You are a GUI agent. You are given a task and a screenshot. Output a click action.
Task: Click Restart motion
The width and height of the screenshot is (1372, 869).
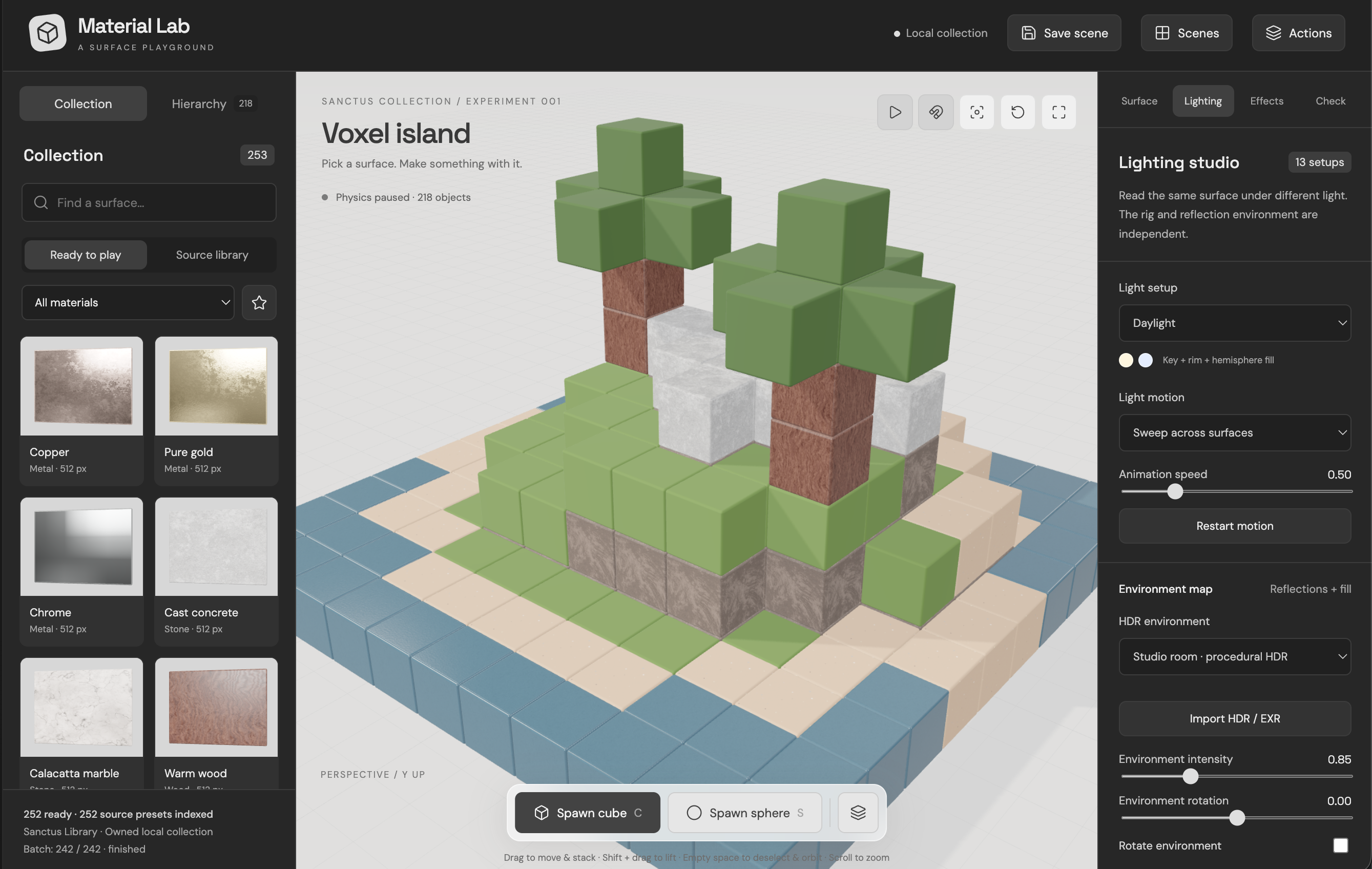click(x=1235, y=525)
